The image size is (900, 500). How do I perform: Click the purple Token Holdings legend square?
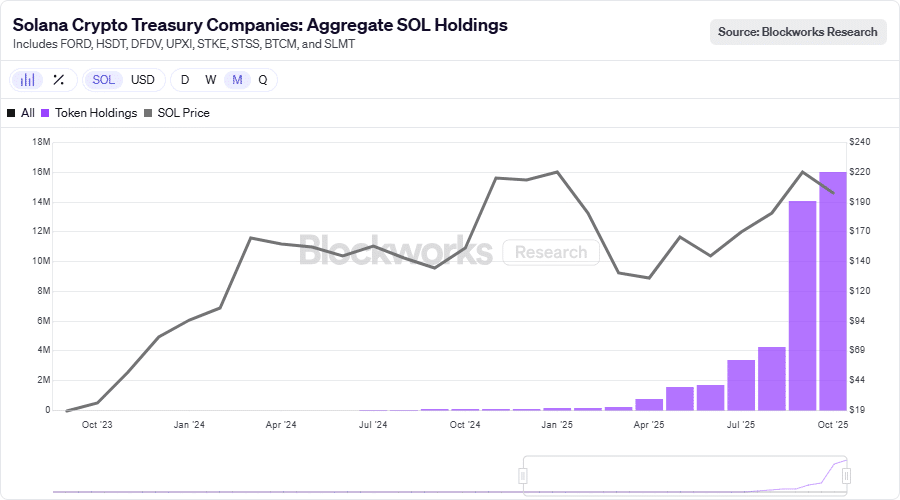[x=46, y=113]
